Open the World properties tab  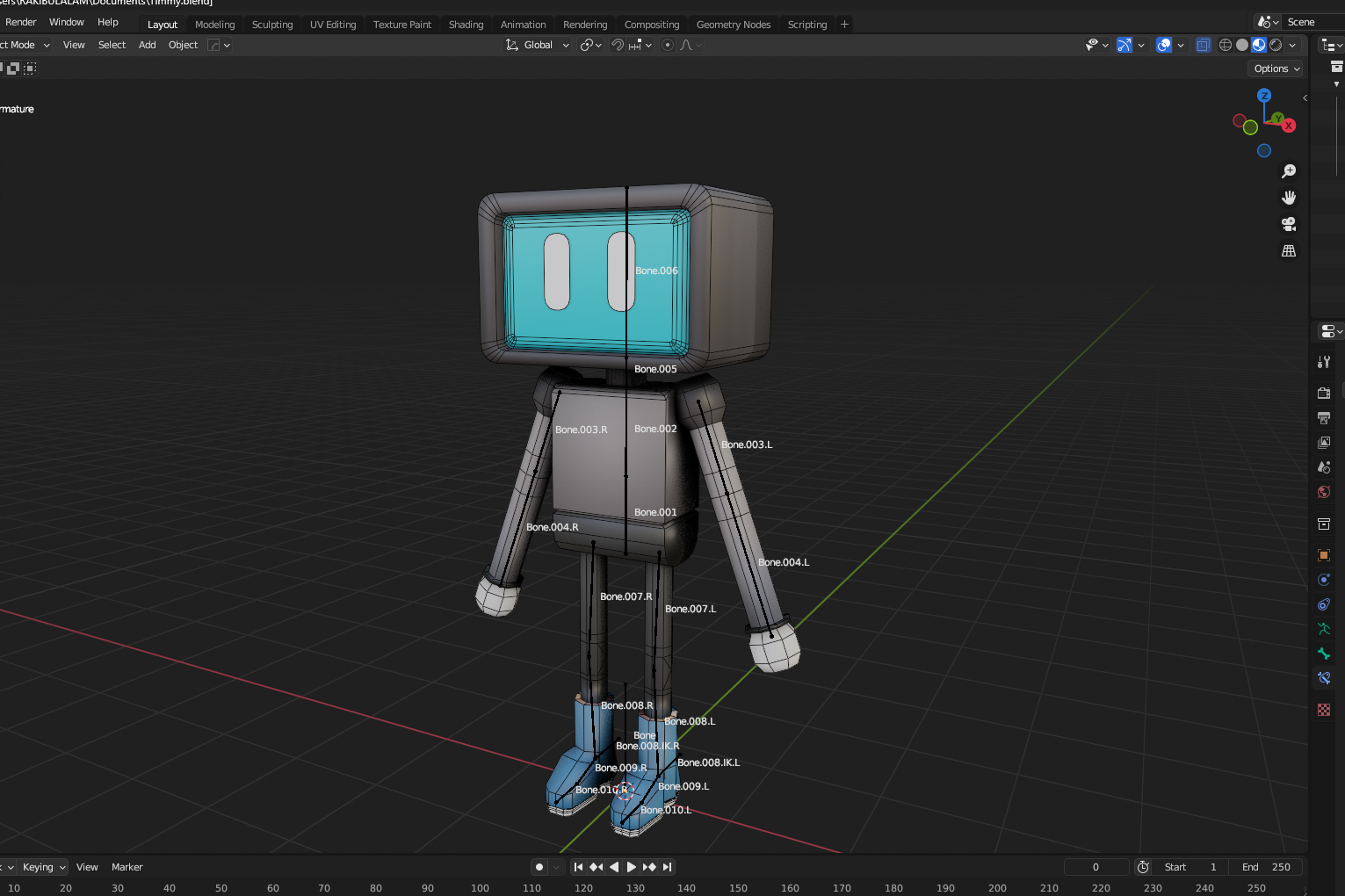click(1324, 492)
